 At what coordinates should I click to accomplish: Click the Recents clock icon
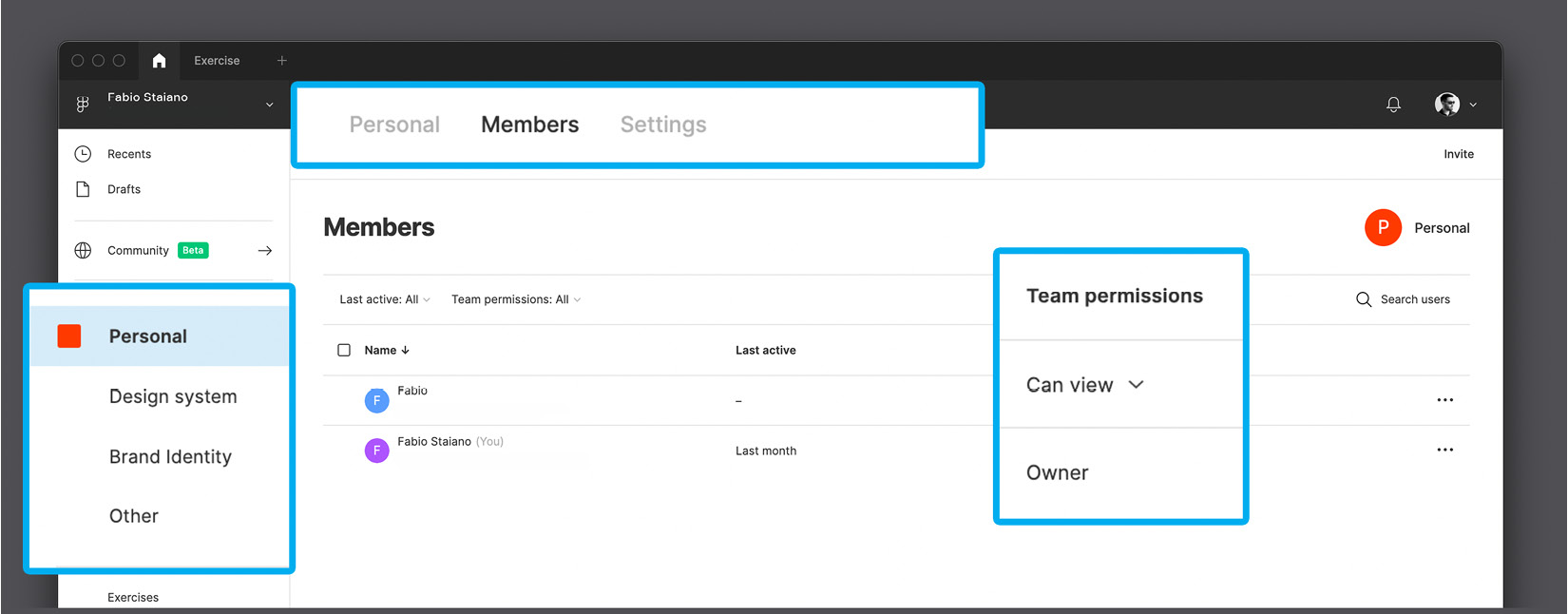[x=83, y=154]
